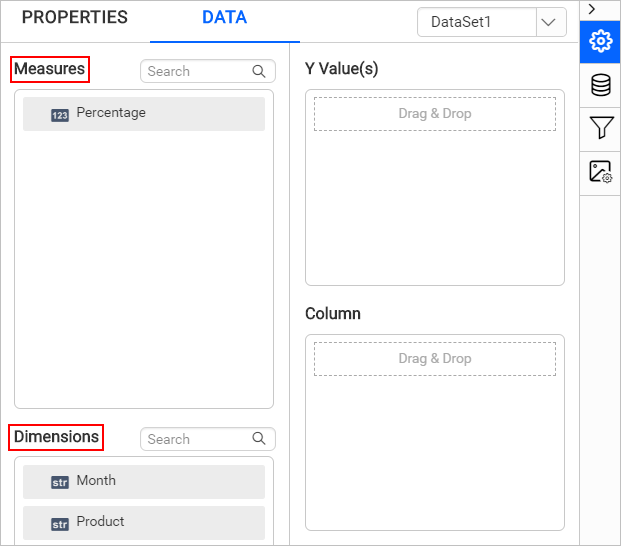Open the filter funnel icon
Screen dimensions: 621x546
point(600,127)
